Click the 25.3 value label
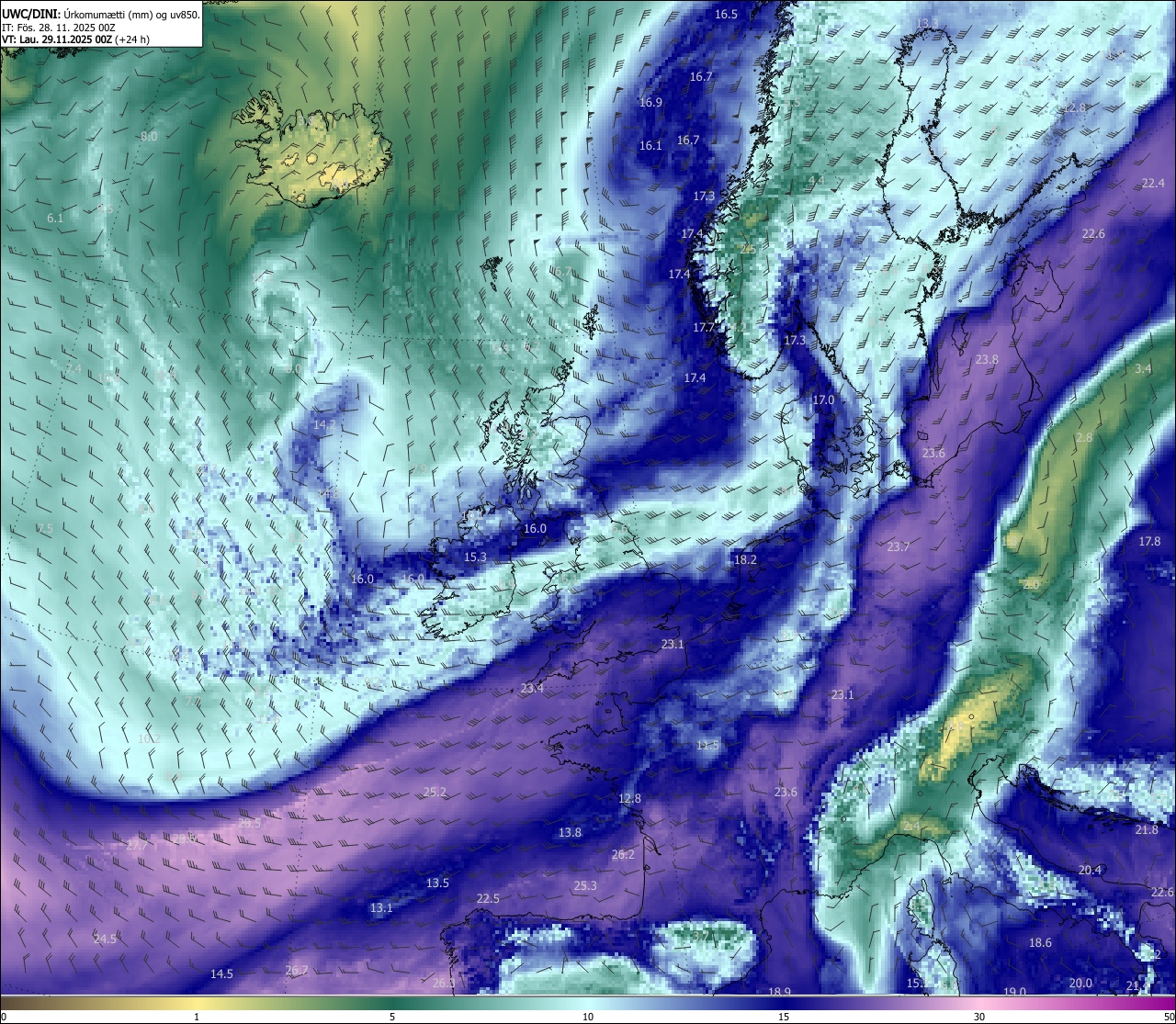Image resolution: width=1176 pixels, height=1024 pixels. tap(585, 885)
